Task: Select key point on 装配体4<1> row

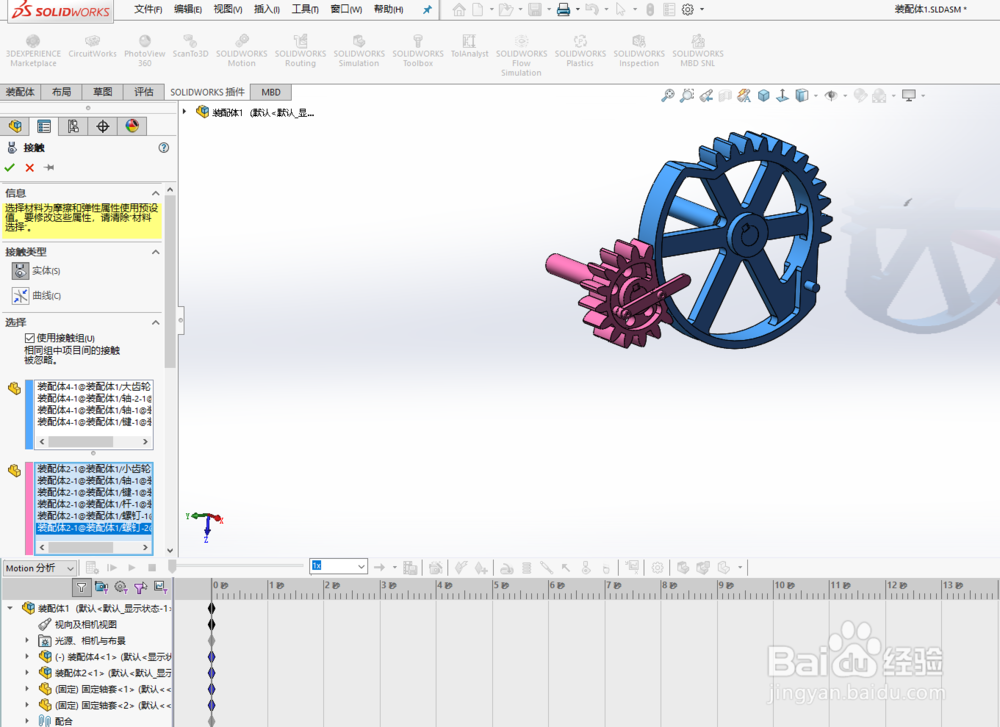Action: pyautogui.click(x=212, y=656)
